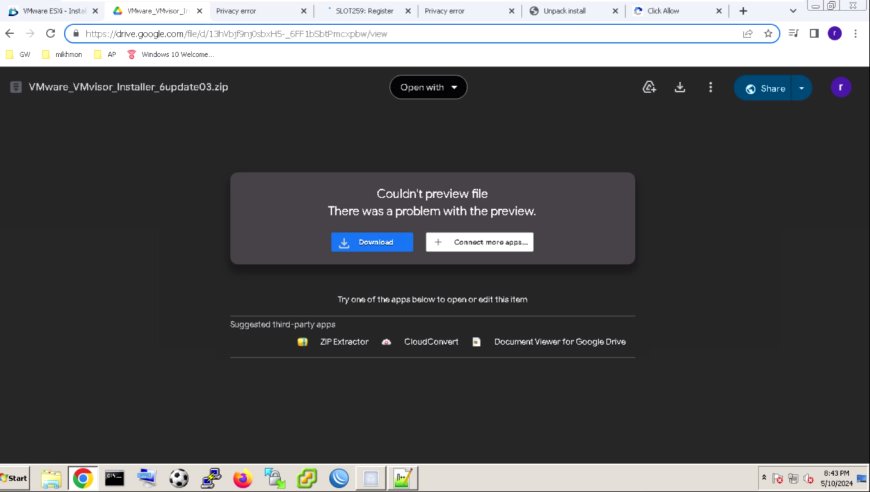Show hidden system tray icons arrow
The height and width of the screenshot is (492, 870).
pyautogui.click(x=764, y=478)
